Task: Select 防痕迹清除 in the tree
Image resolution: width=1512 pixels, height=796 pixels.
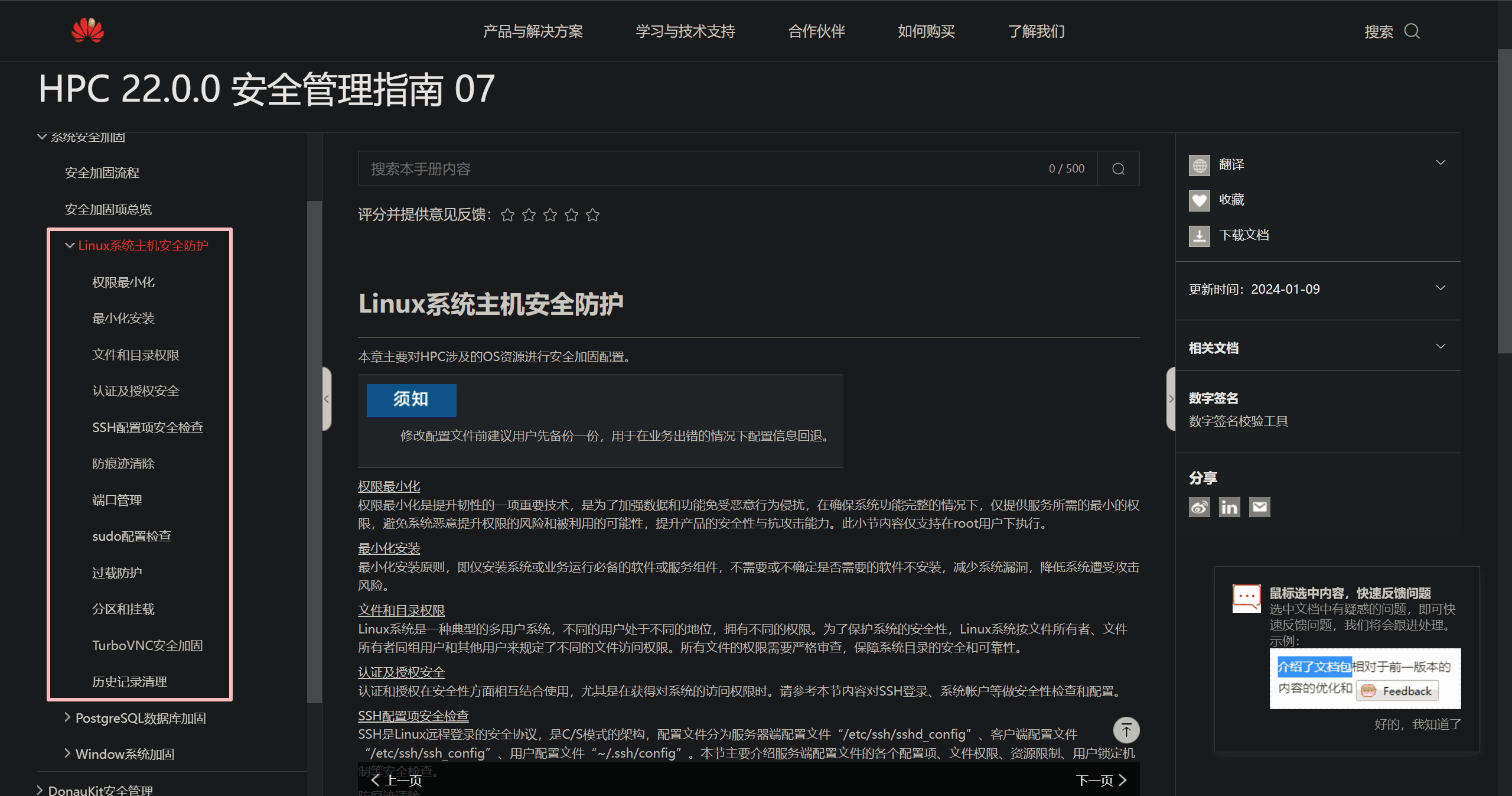Action: pos(123,464)
